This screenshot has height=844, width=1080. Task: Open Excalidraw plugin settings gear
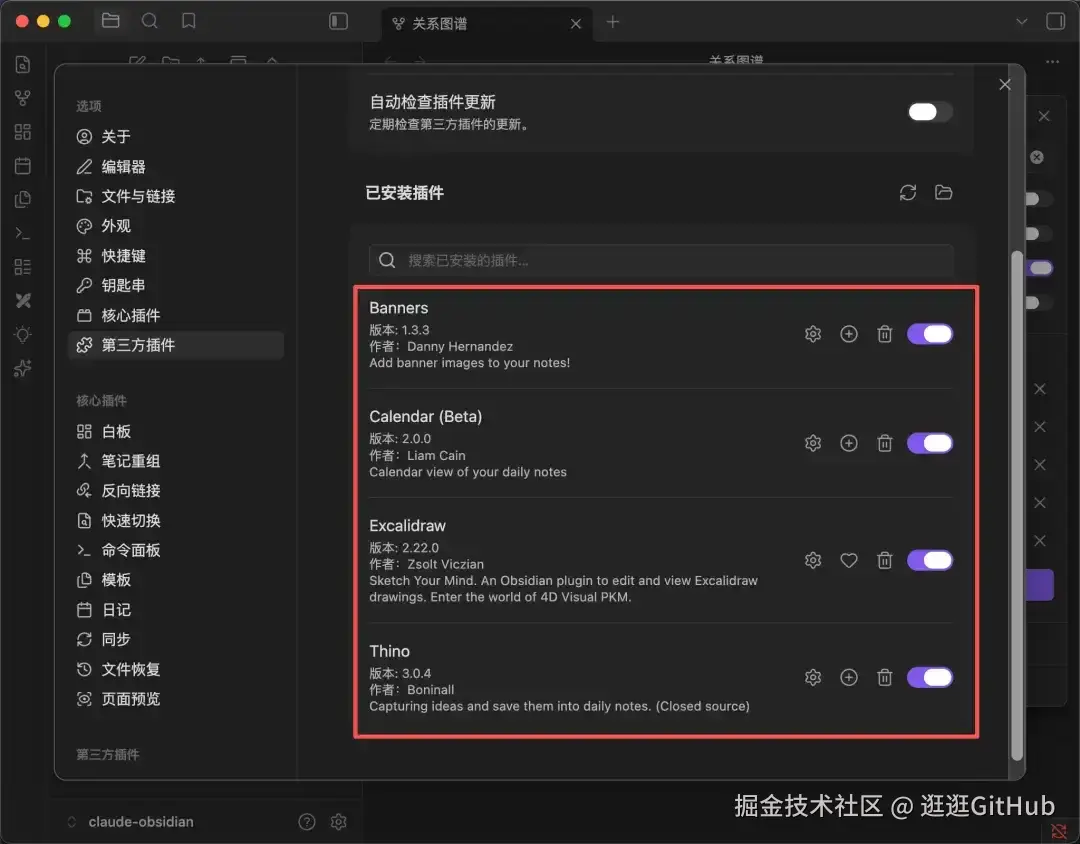click(813, 560)
